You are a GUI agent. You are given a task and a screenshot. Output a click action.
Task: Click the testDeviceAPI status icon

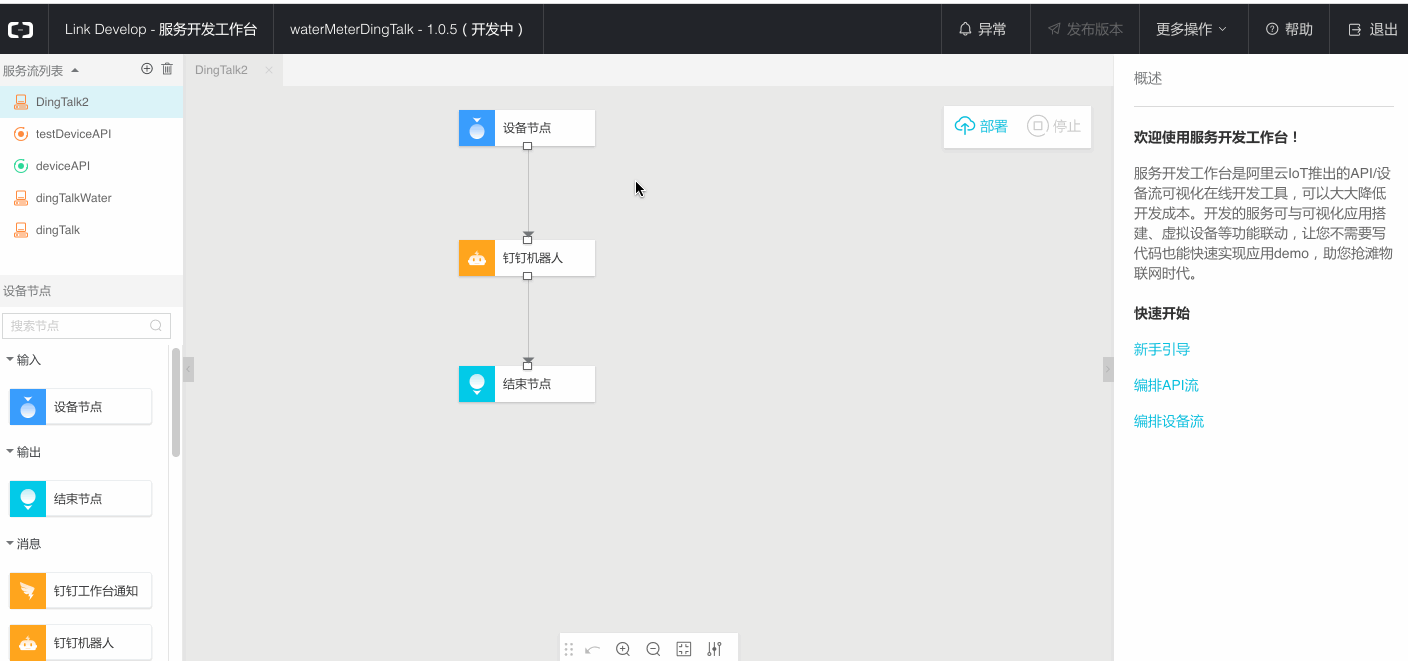[x=20, y=134]
